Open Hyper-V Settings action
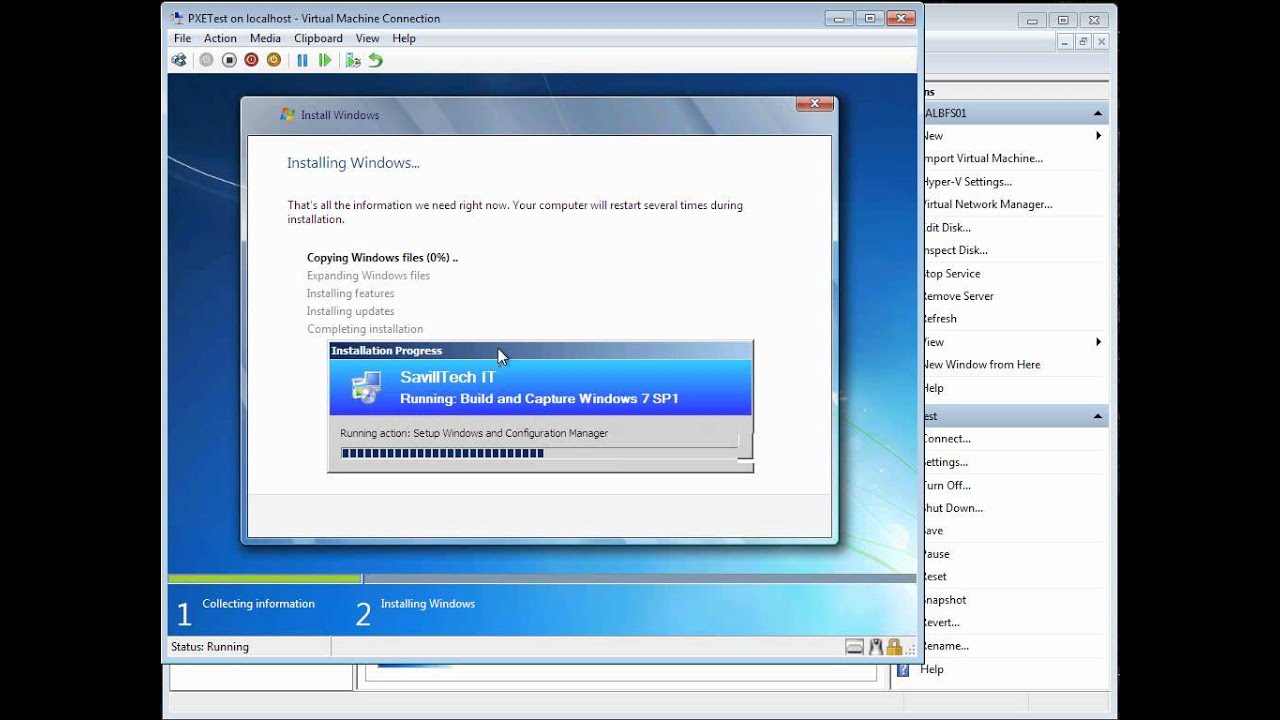The width and height of the screenshot is (1280, 720). pyautogui.click(x=968, y=182)
